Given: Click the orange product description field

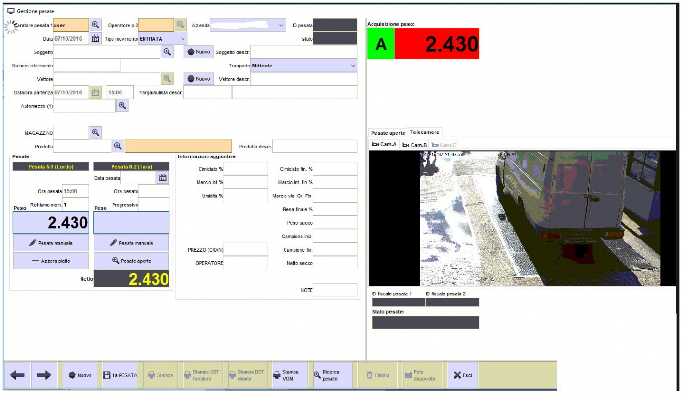Looking at the screenshot, I should (178, 146).
